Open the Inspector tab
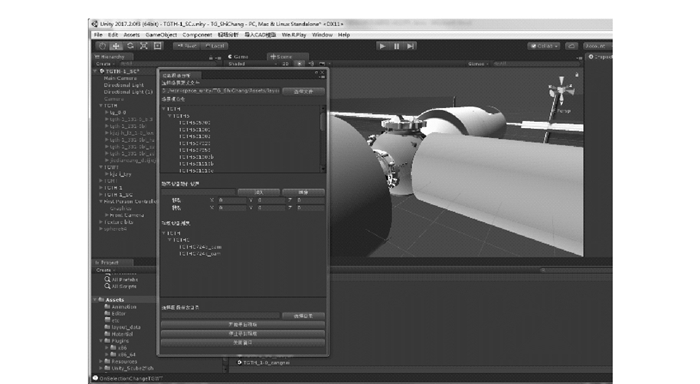 (600, 57)
